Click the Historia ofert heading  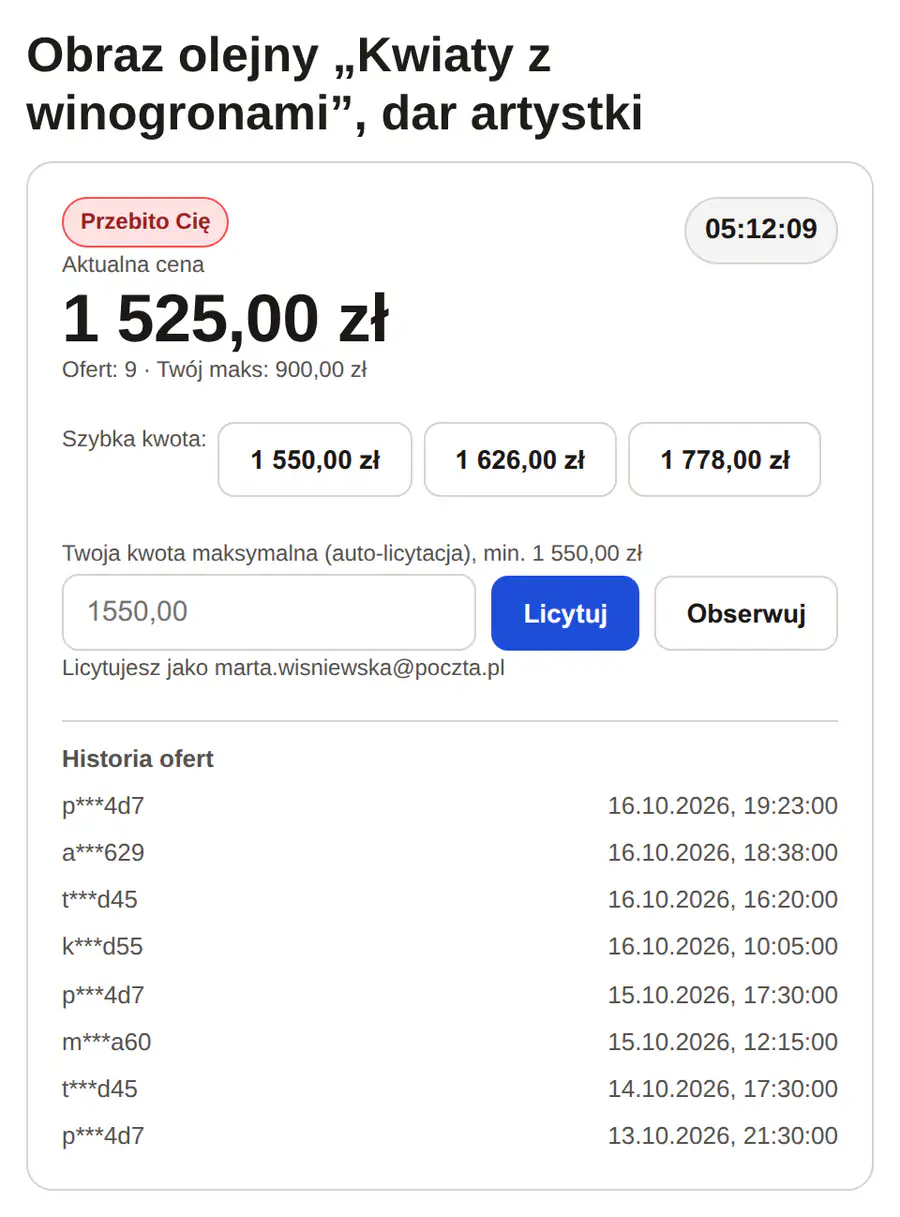pyautogui.click(x=138, y=759)
